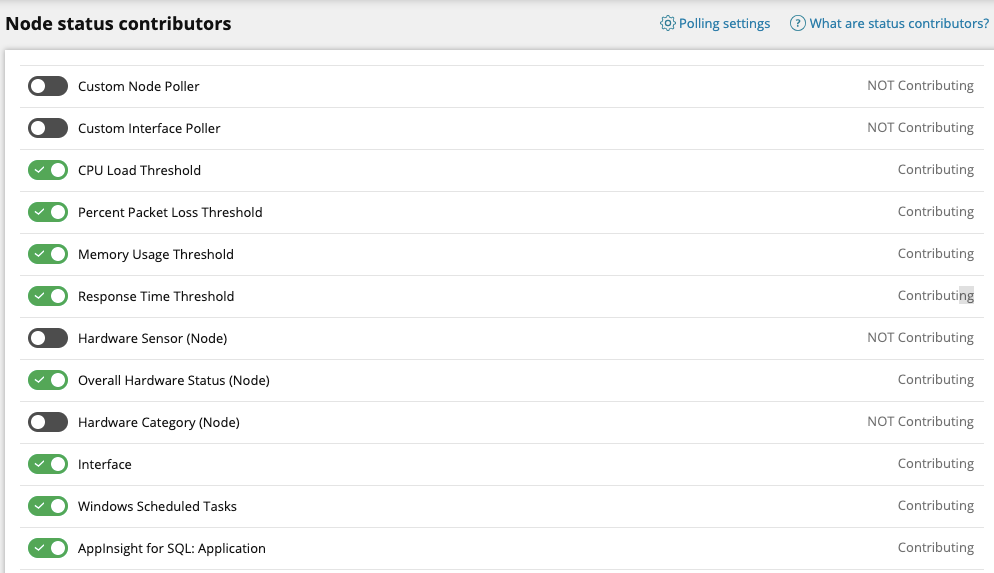Disable AppInsight for SQL: Application toggle
The width and height of the screenshot is (994, 573).
pyautogui.click(x=48, y=548)
